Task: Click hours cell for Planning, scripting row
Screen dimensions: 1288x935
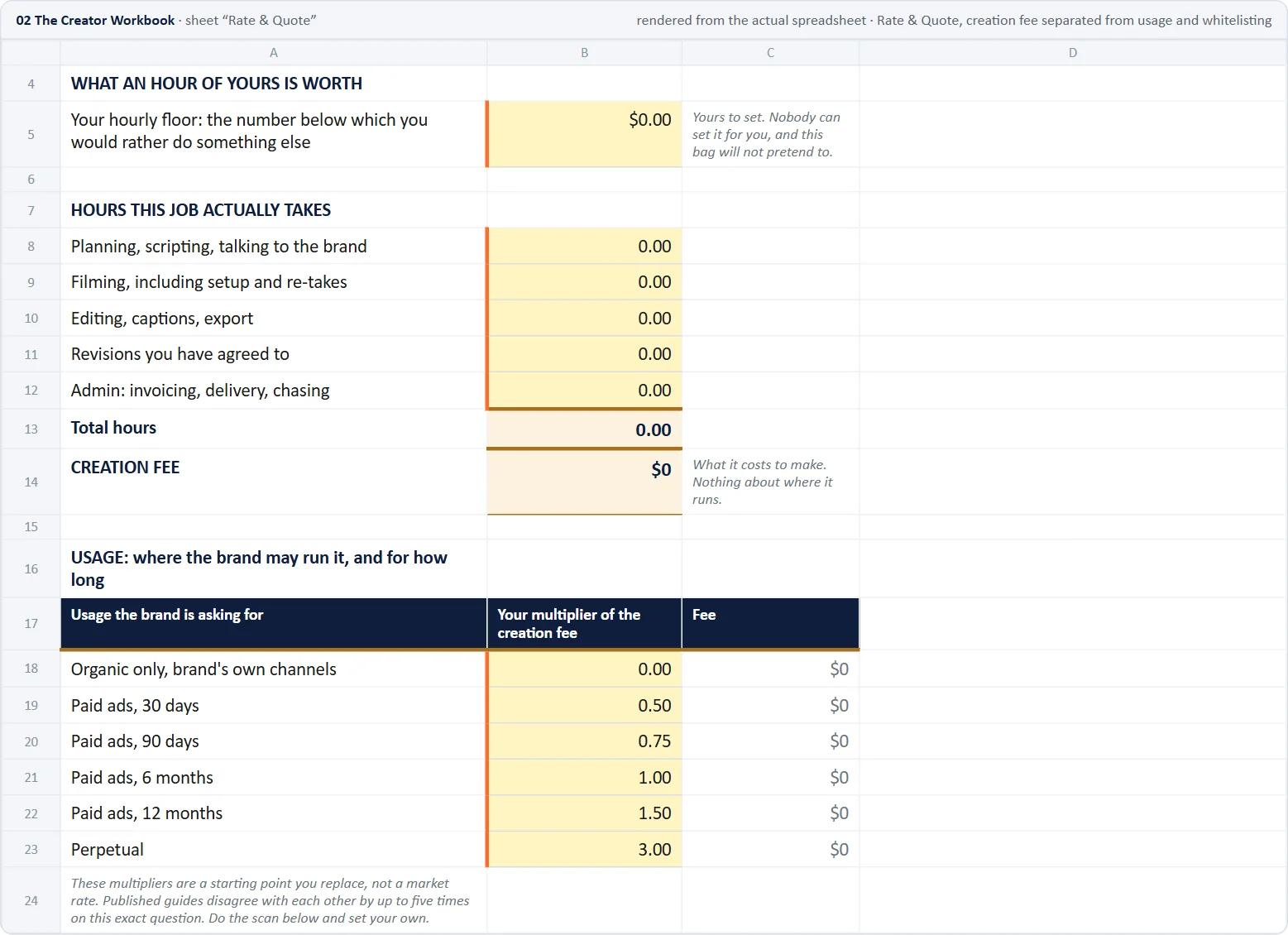Action: tap(585, 247)
